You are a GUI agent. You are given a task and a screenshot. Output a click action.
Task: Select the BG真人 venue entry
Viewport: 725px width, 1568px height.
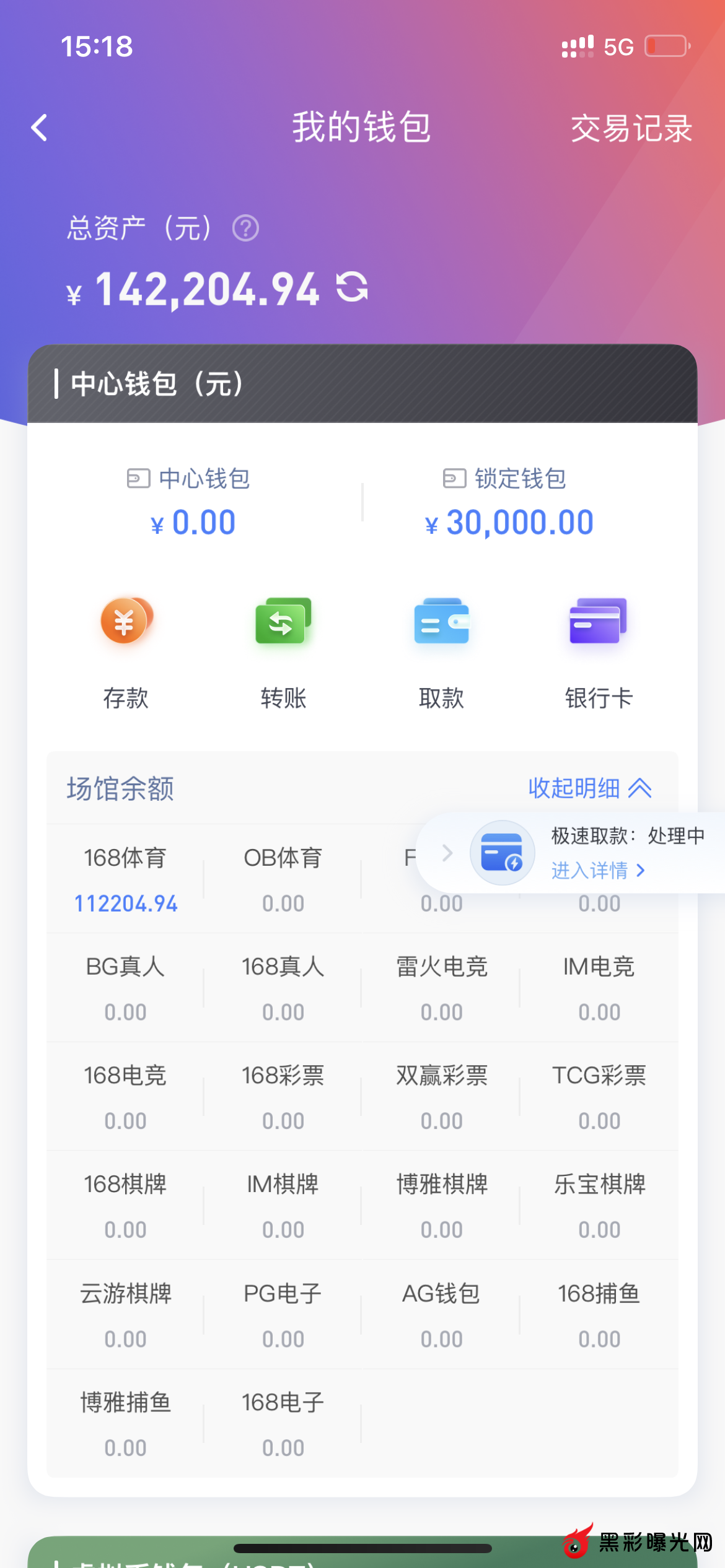126,988
